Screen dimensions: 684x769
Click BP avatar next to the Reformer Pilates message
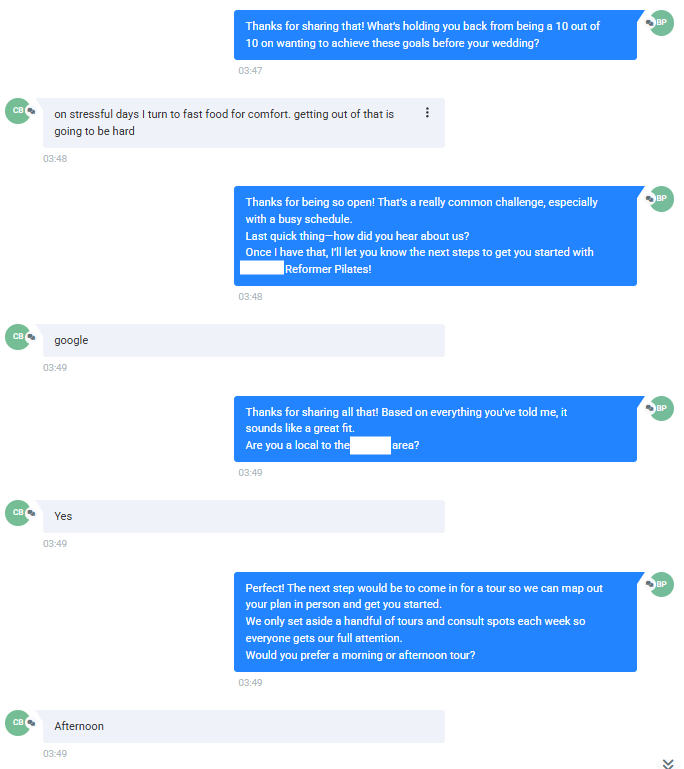661,199
